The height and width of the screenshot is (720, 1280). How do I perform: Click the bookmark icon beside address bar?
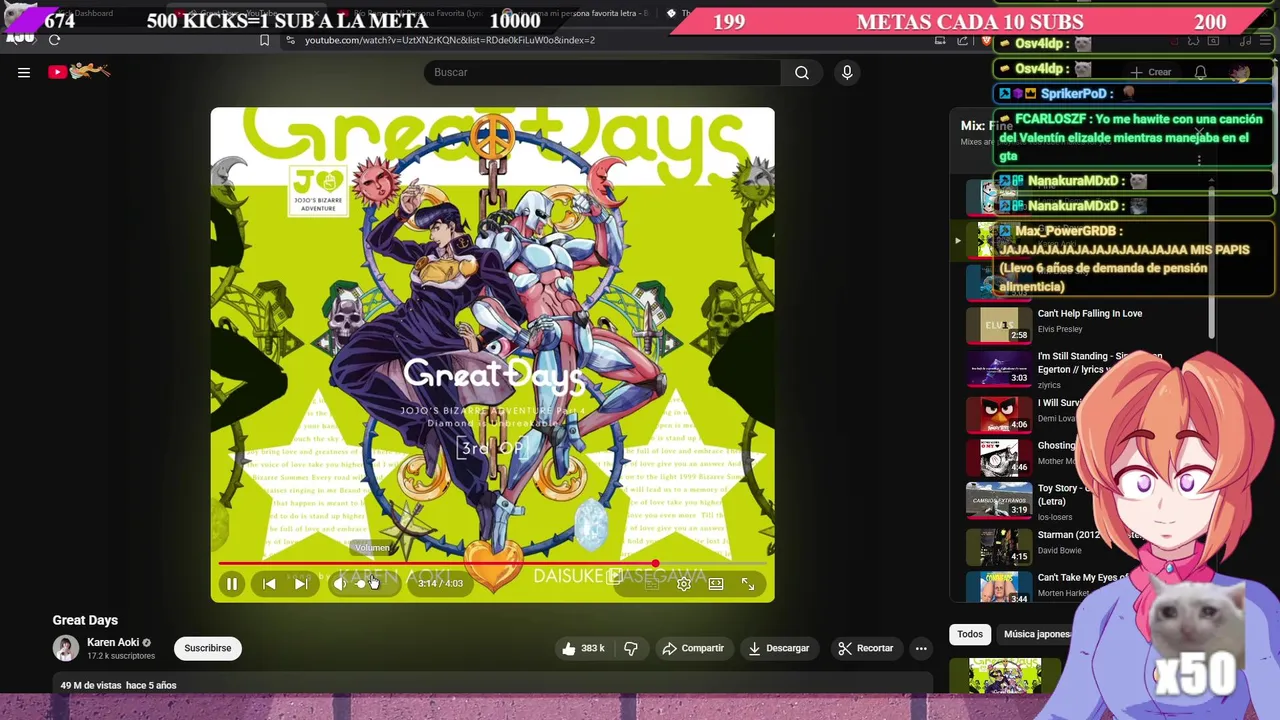[264, 40]
